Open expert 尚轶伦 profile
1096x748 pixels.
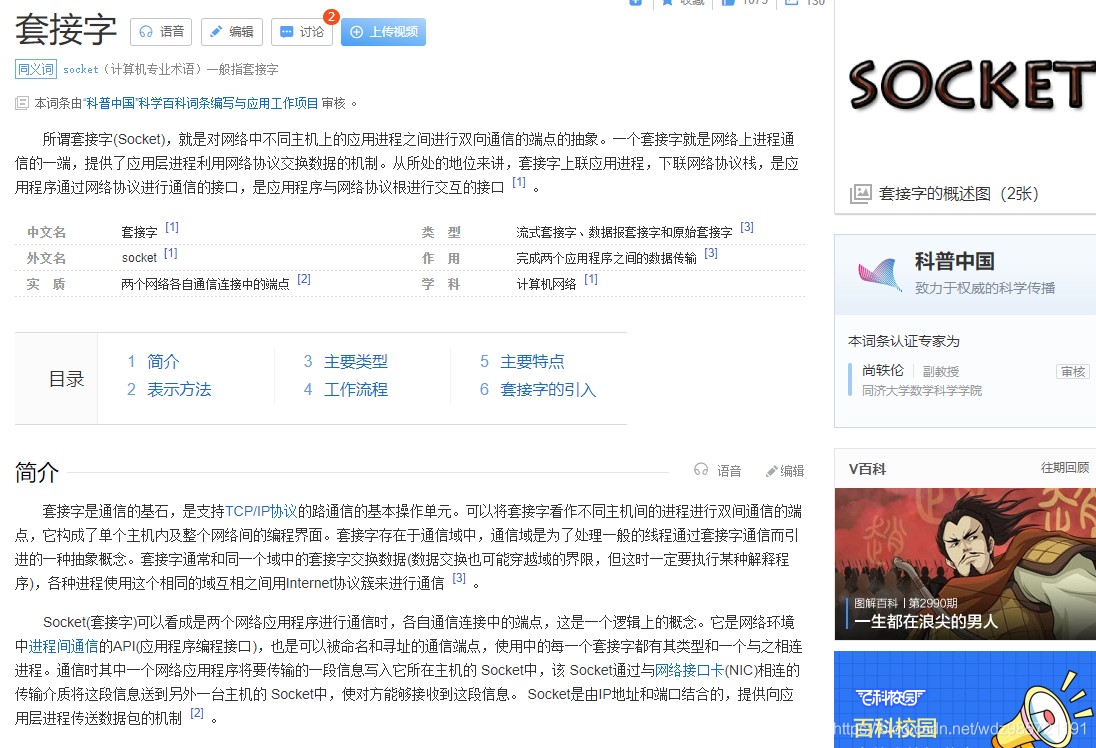pyautogui.click(x=882, y=371)
